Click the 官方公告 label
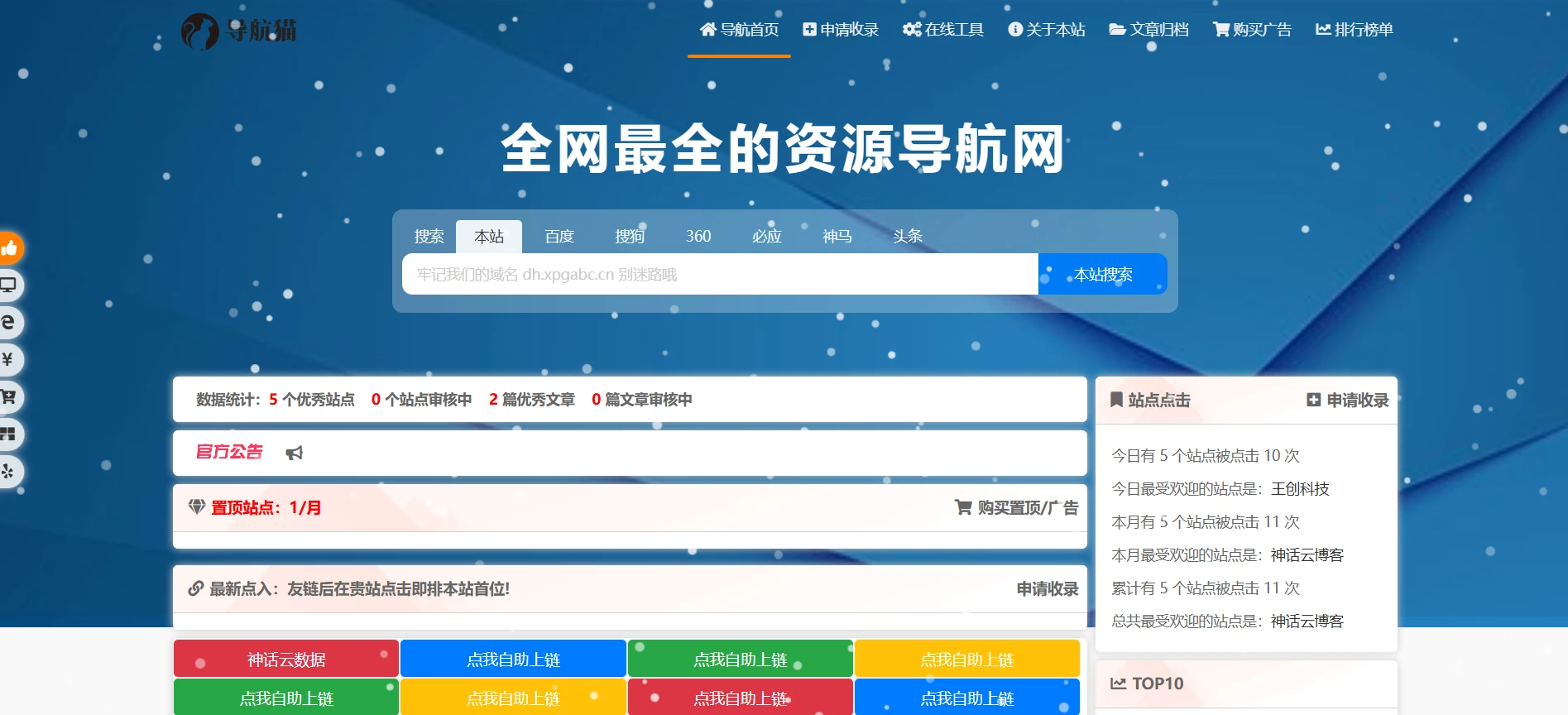 229,452
